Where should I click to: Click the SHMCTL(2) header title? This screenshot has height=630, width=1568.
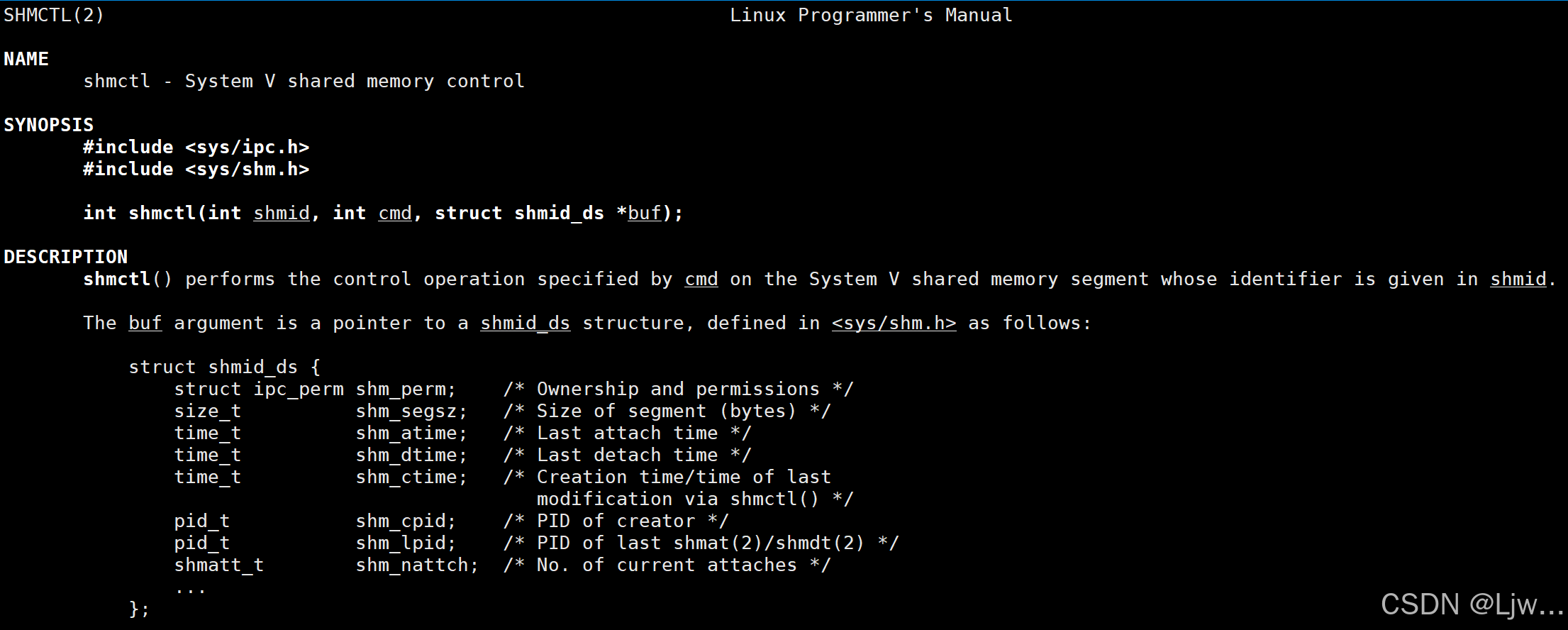coord(54,15)
